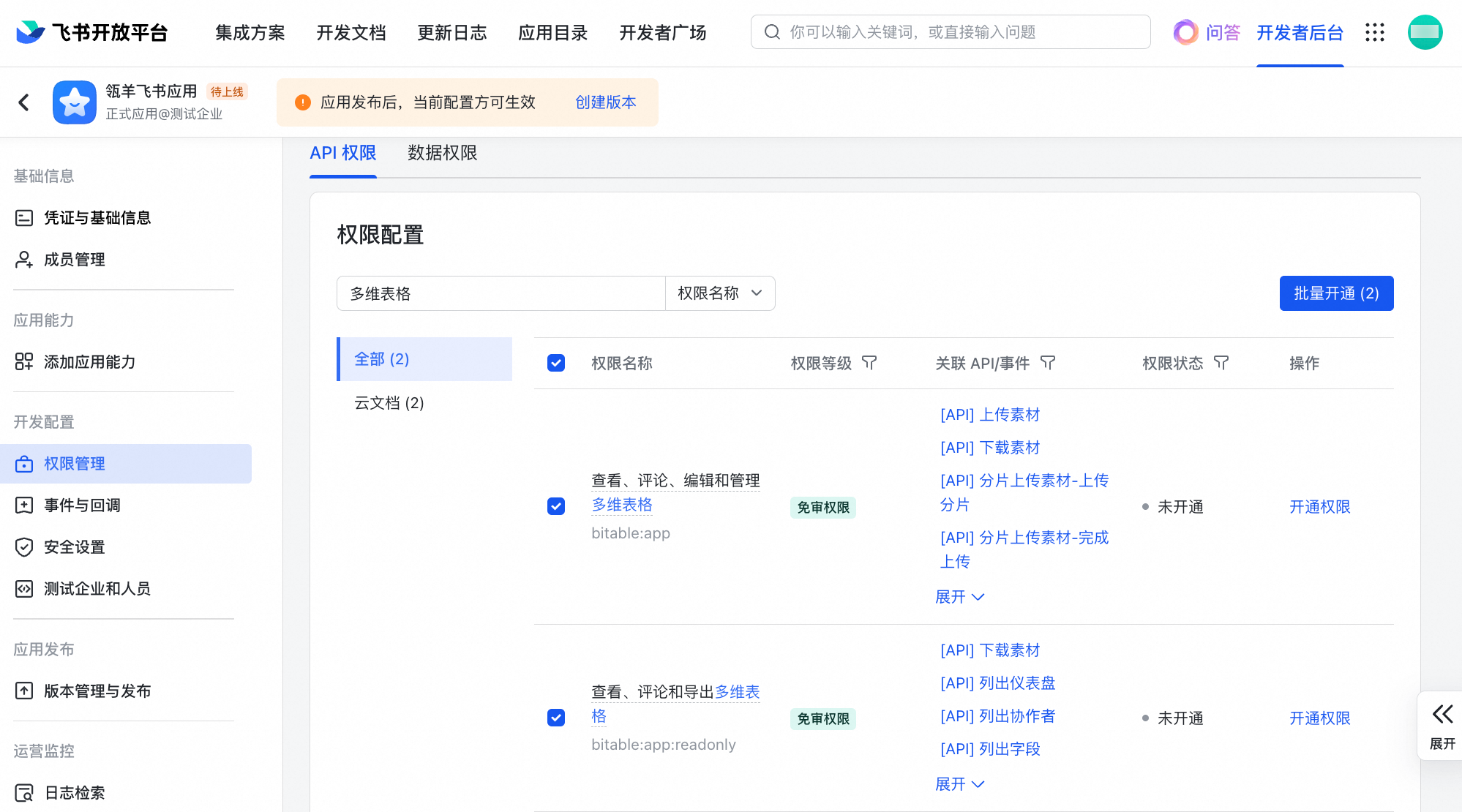1462x812 pixels.
Task: Click the 创建版本 link
Action: pyautogui.click(x=605, y=102)
